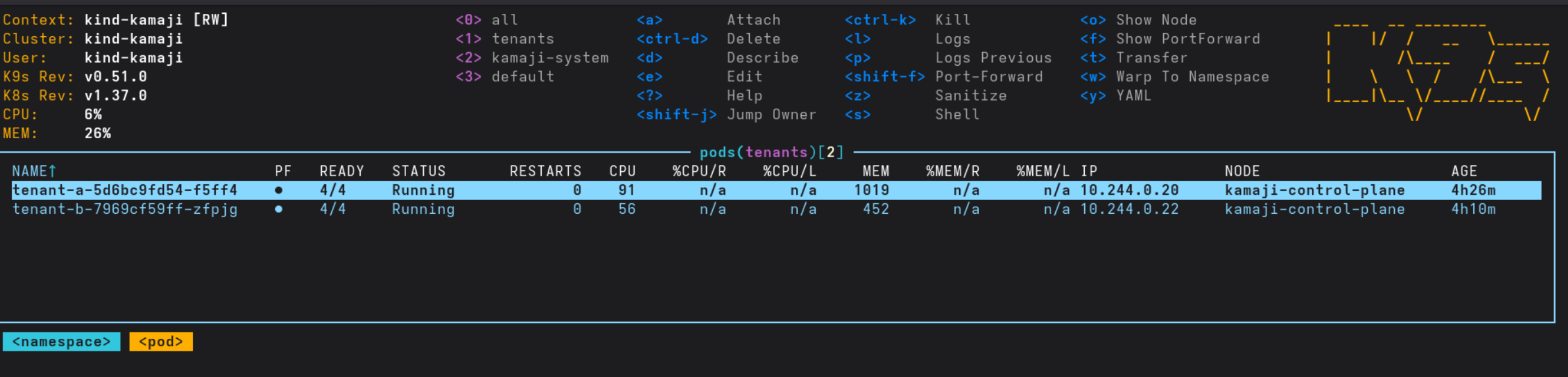Click the STATUS column header
The width and height of the screenshot is (1568, 377).
(419, 171)
